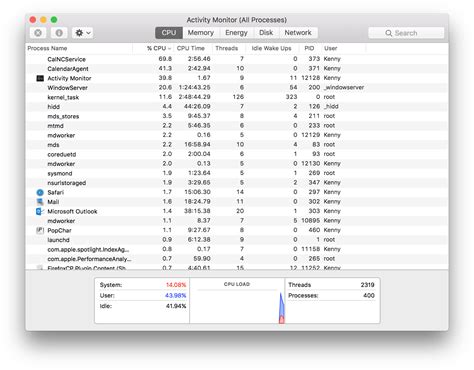This screenshot has height=370, width=474.
Task: Select the CalendarAgent process row
Action: click(237, 69)
